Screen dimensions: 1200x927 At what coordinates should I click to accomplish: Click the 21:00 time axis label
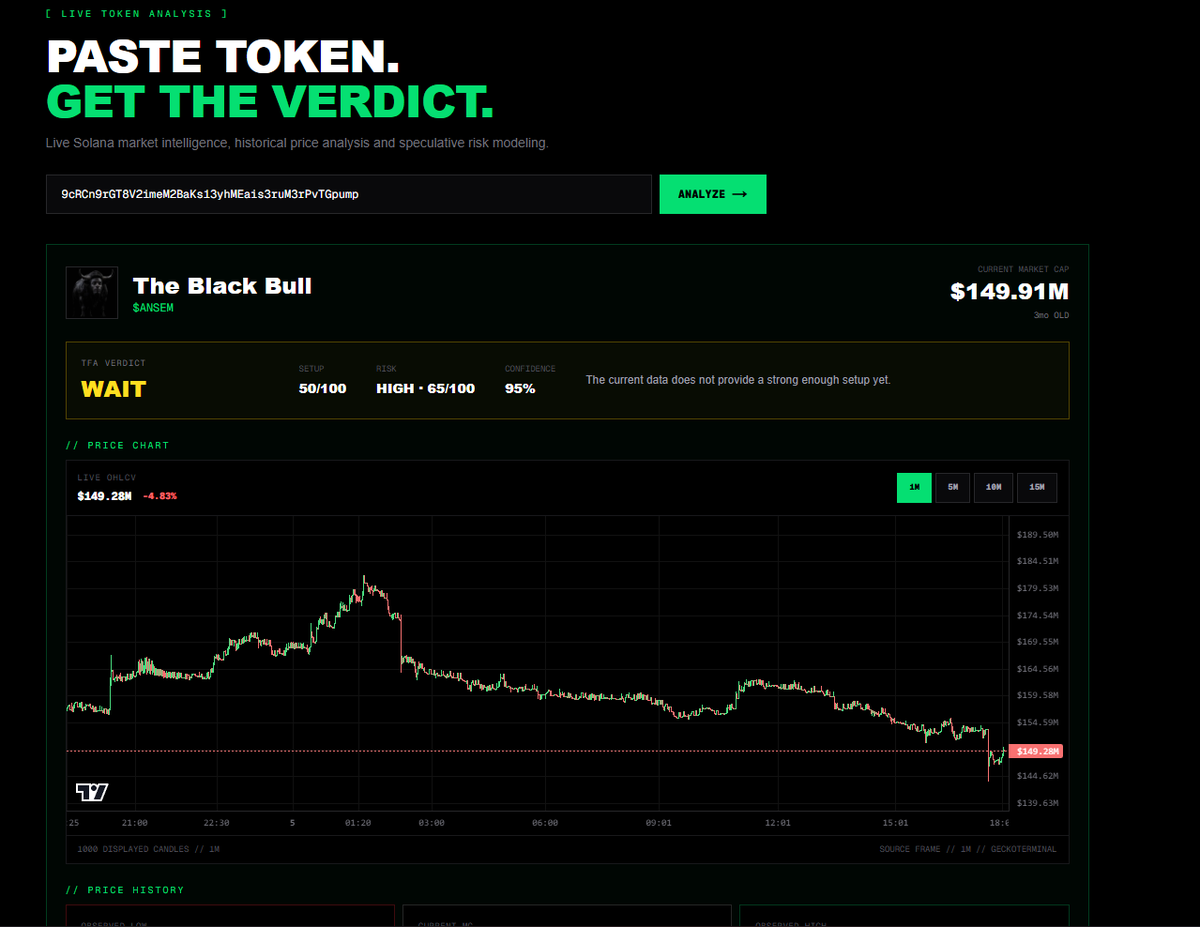[x=134, y=823]
